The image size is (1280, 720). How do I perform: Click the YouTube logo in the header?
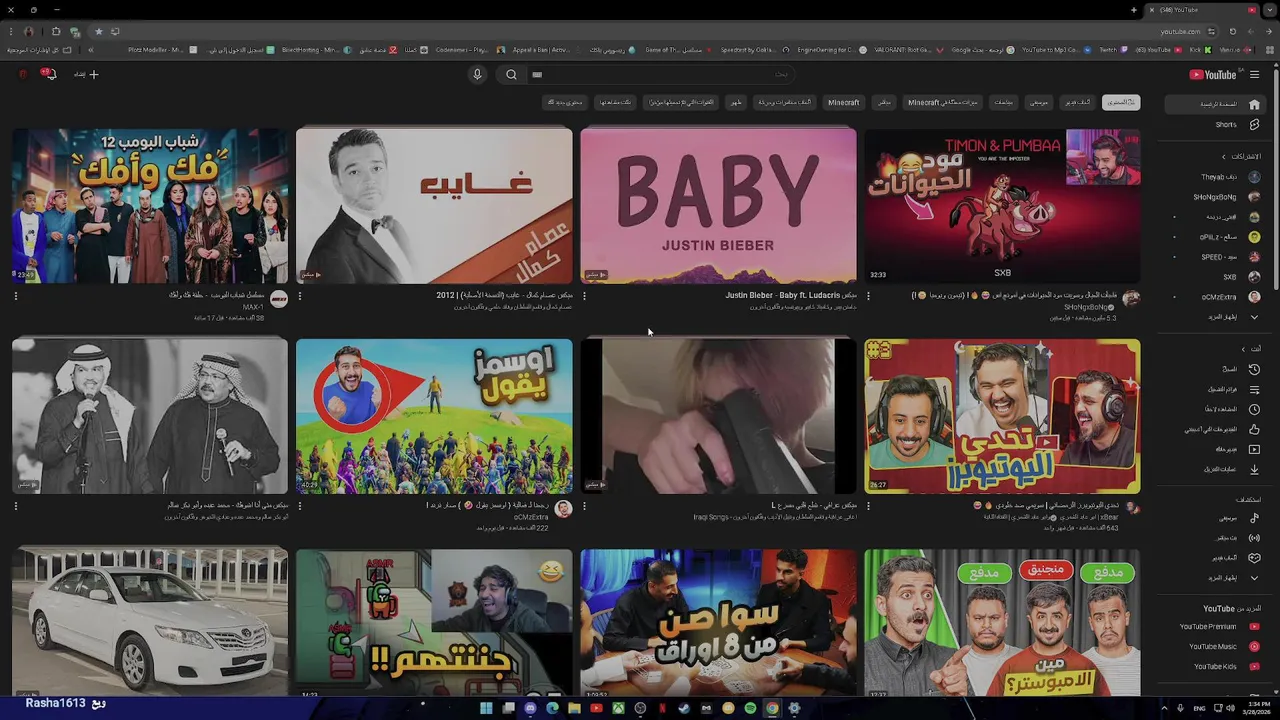1213,74
